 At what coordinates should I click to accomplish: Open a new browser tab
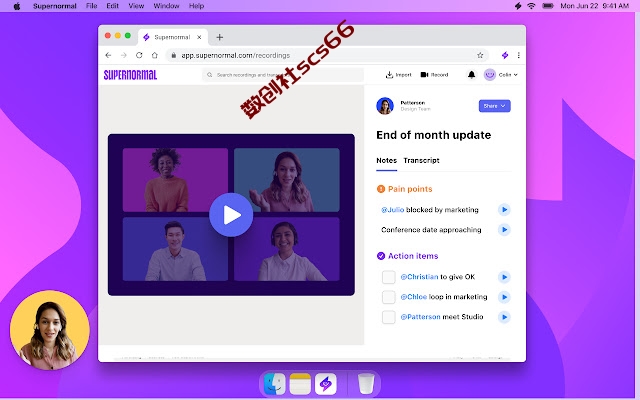(220, 37)
